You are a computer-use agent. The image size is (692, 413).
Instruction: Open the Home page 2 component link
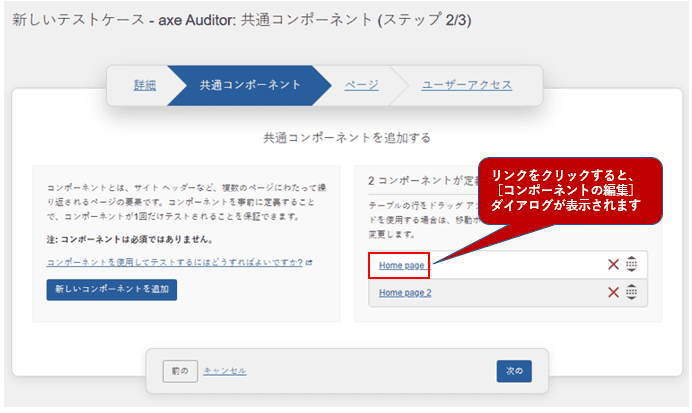(x=406, y=292)
